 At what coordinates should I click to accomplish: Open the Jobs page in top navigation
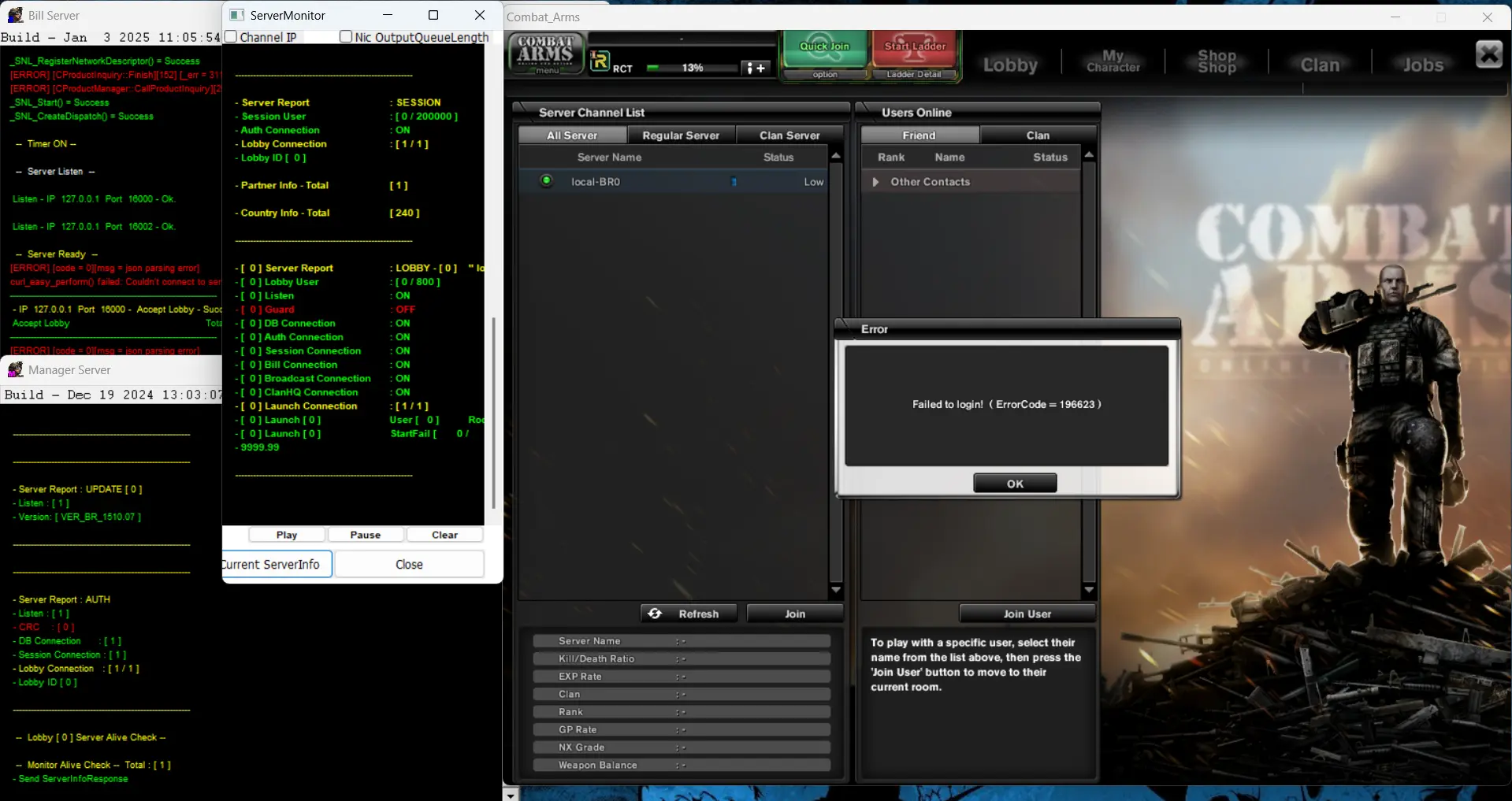coord(1423,65)
